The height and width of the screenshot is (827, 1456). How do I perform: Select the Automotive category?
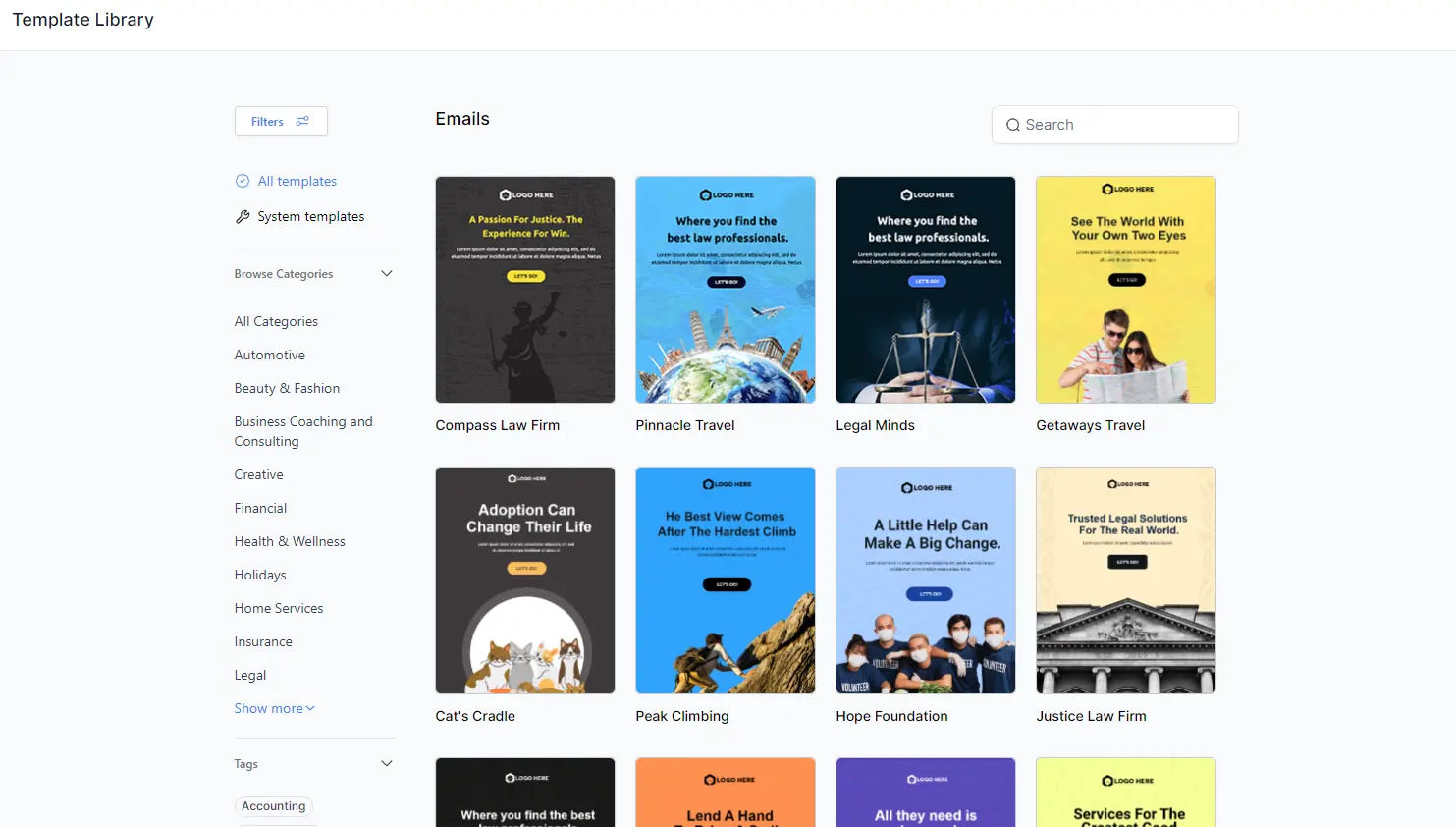269,355
